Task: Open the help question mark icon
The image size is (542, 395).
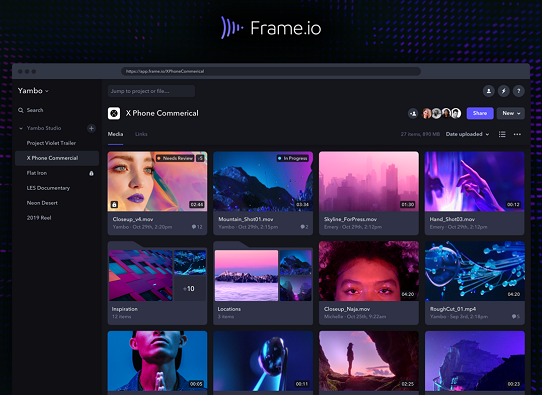Action: pos(518,91)
